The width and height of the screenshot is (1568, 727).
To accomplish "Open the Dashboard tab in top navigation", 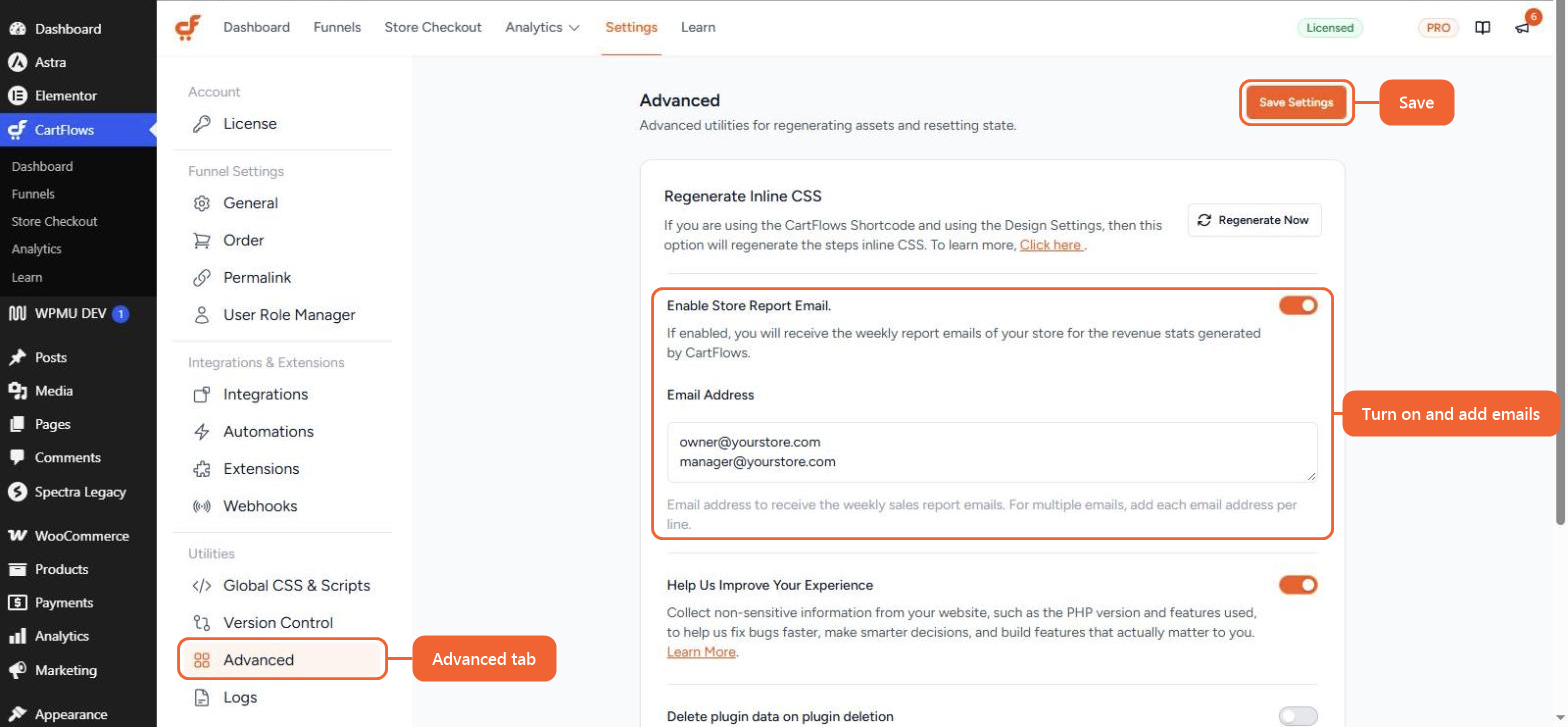I will click(x=256, y=27).
